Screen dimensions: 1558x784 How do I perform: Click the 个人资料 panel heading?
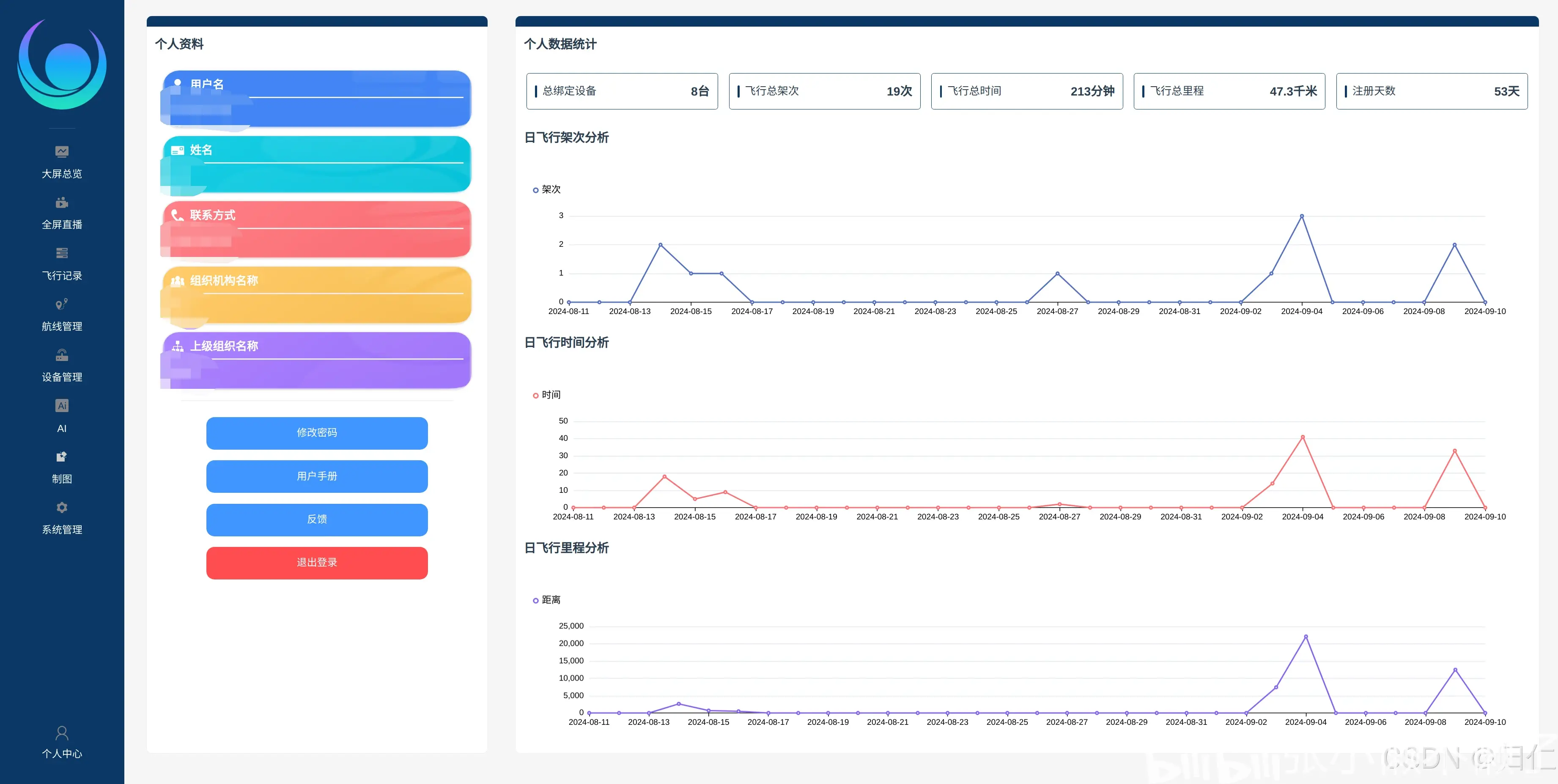[x=179, y=44]
